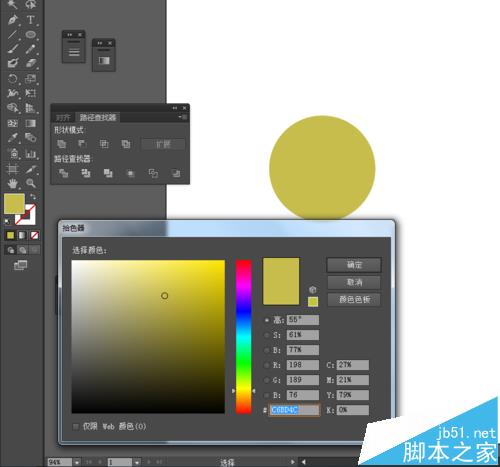Select the Eraser tool
The image size is (500, 467).
31,63
